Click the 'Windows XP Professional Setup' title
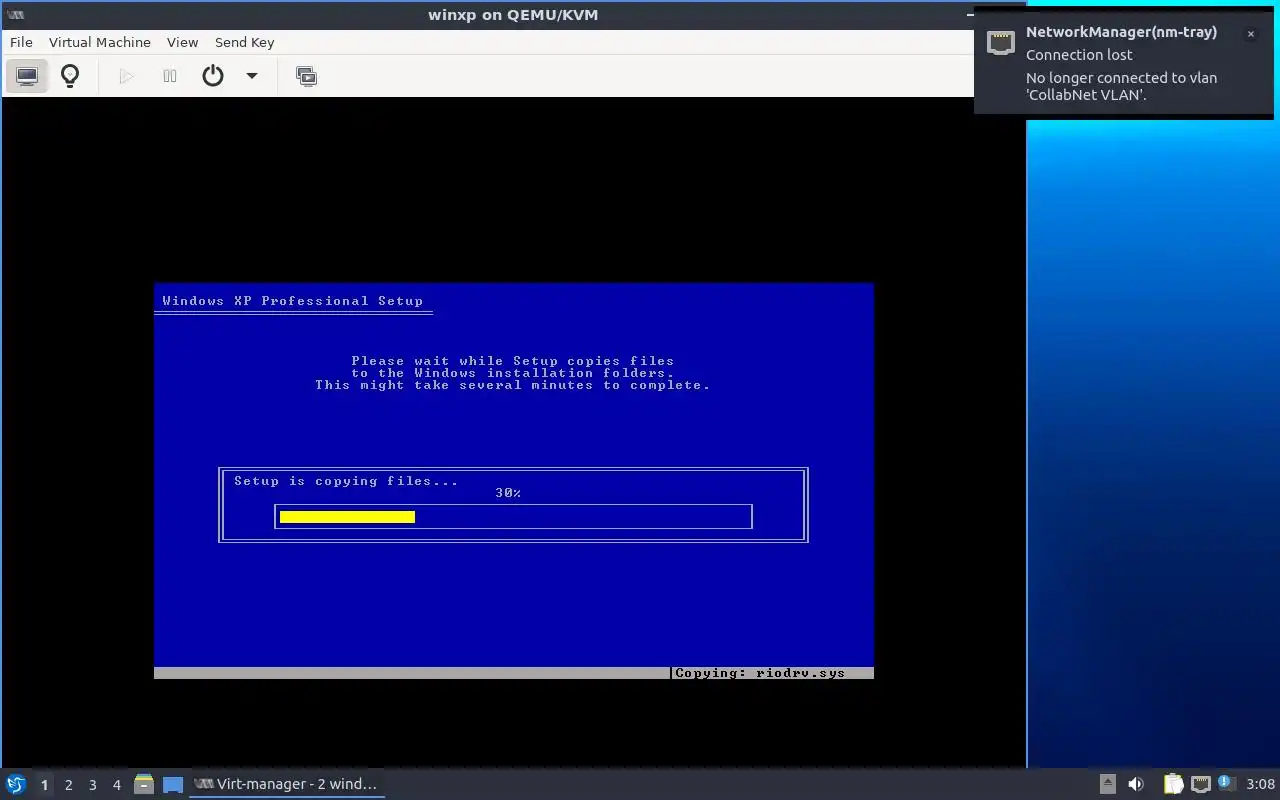The image size is (1280, 800). click(293, 301)
